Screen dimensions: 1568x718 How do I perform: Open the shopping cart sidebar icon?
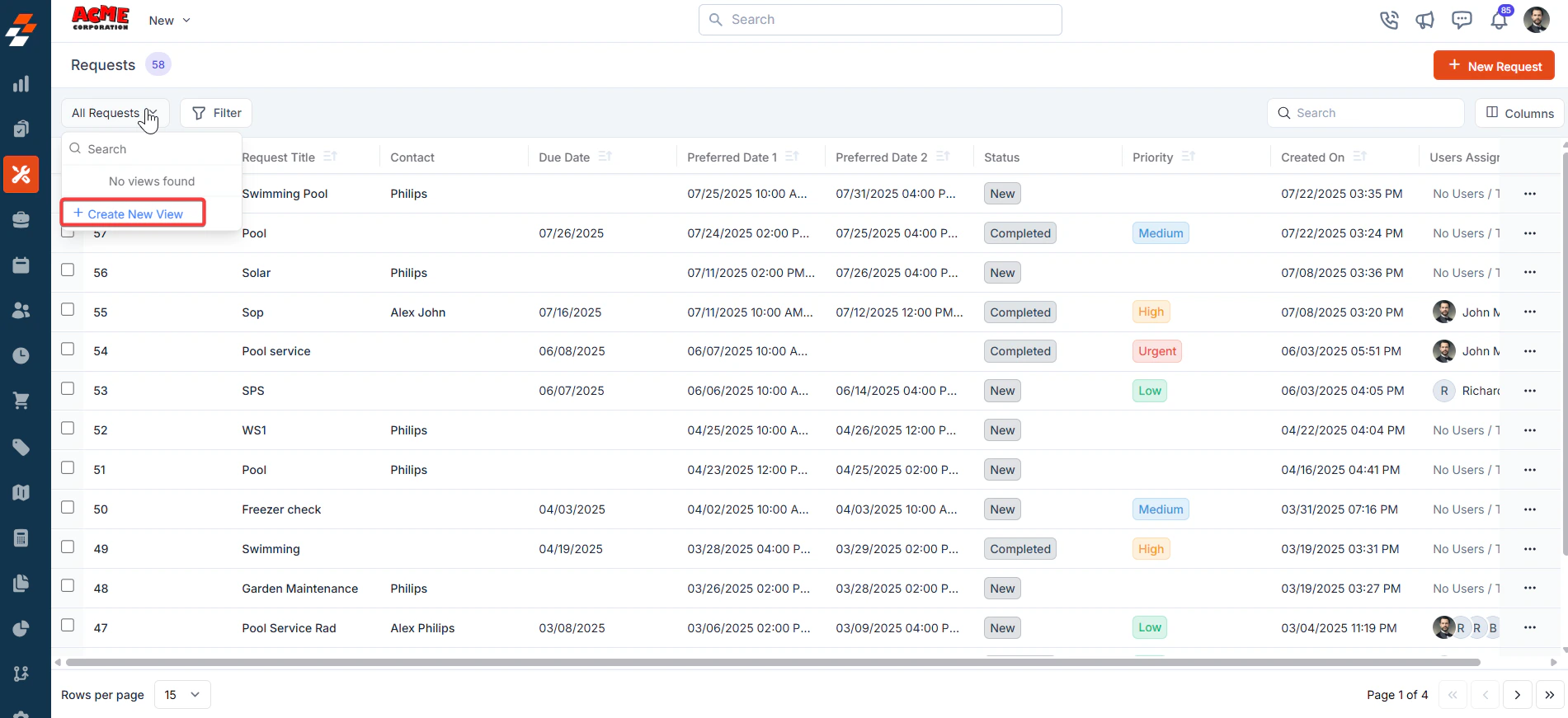pos(21,401)
